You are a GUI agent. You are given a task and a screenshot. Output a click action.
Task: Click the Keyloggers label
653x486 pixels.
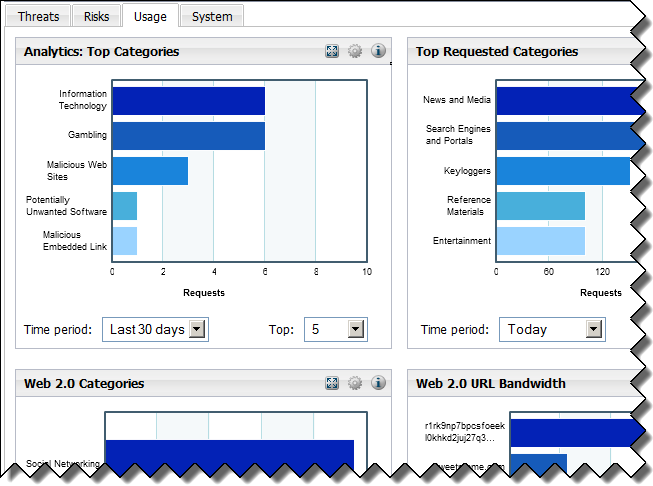coord(467,171)
